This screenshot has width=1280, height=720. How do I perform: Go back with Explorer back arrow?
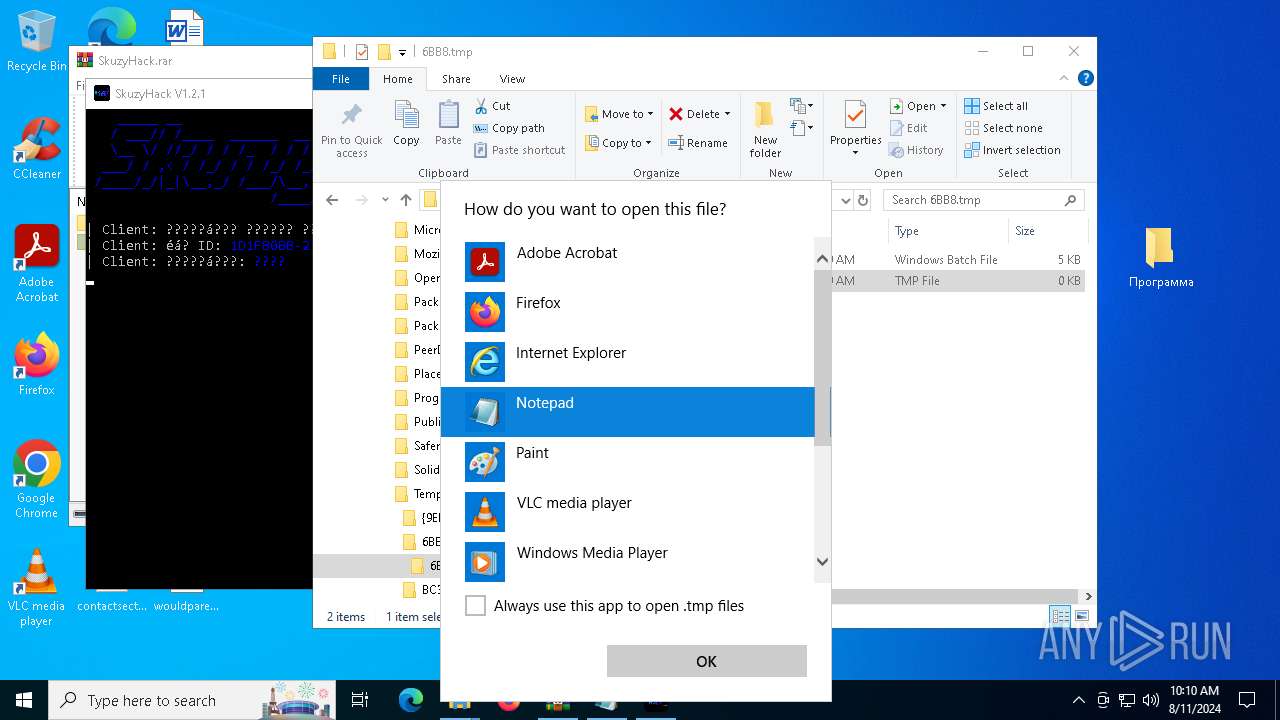[332, 200]
